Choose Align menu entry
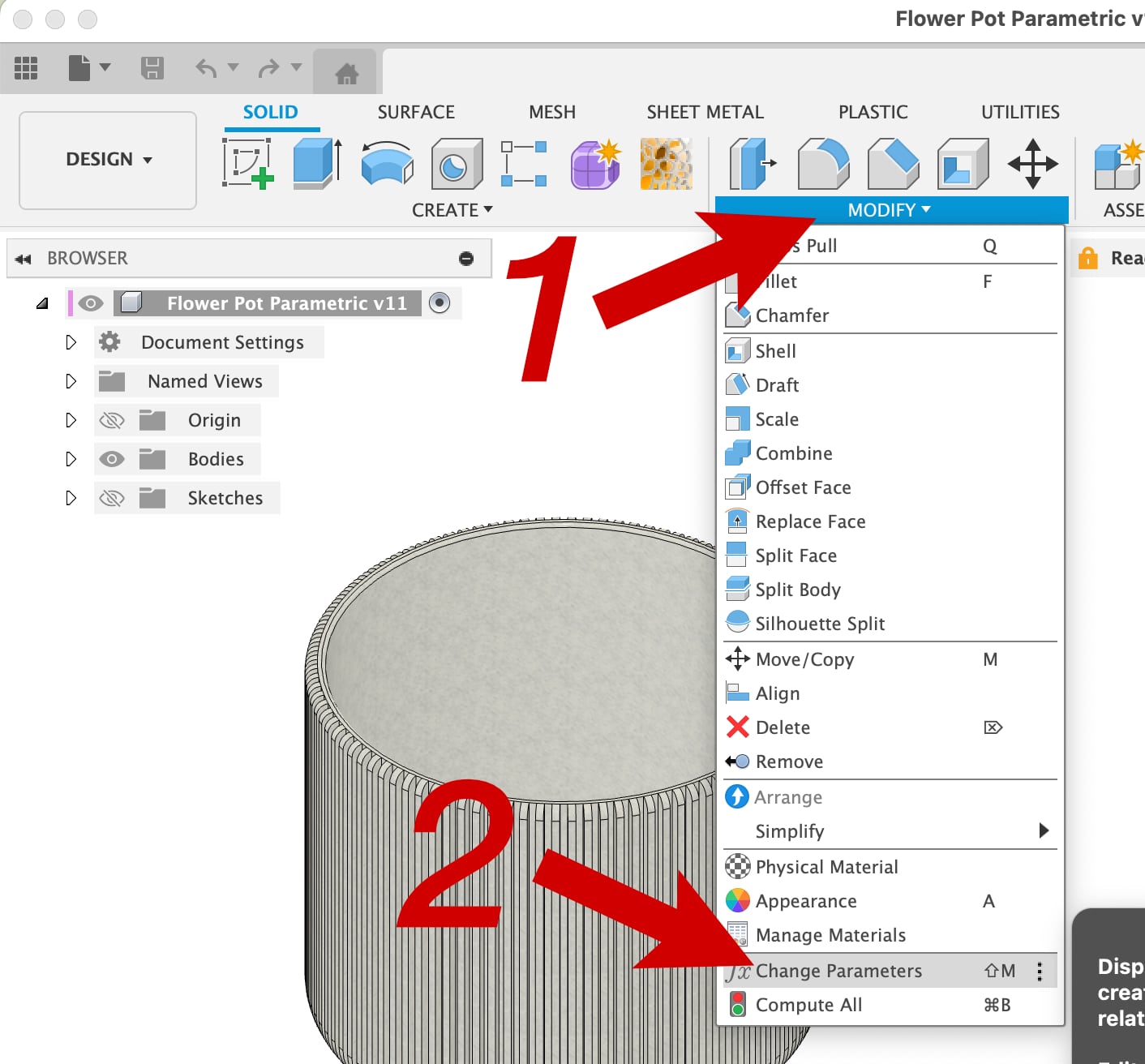The image size is (1145, 1064). click(890, 693)
